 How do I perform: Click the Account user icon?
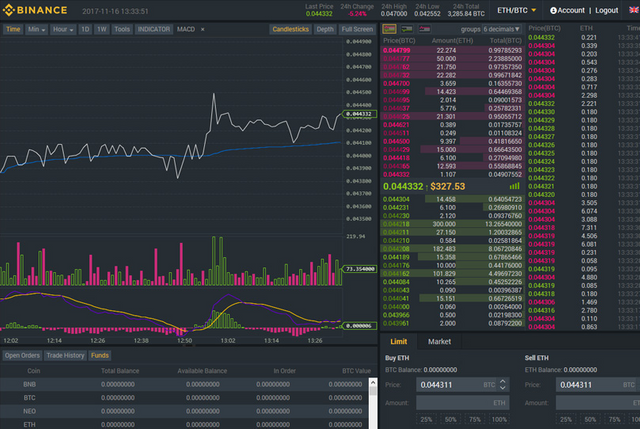pyautogui.click(x=553, y=11)
